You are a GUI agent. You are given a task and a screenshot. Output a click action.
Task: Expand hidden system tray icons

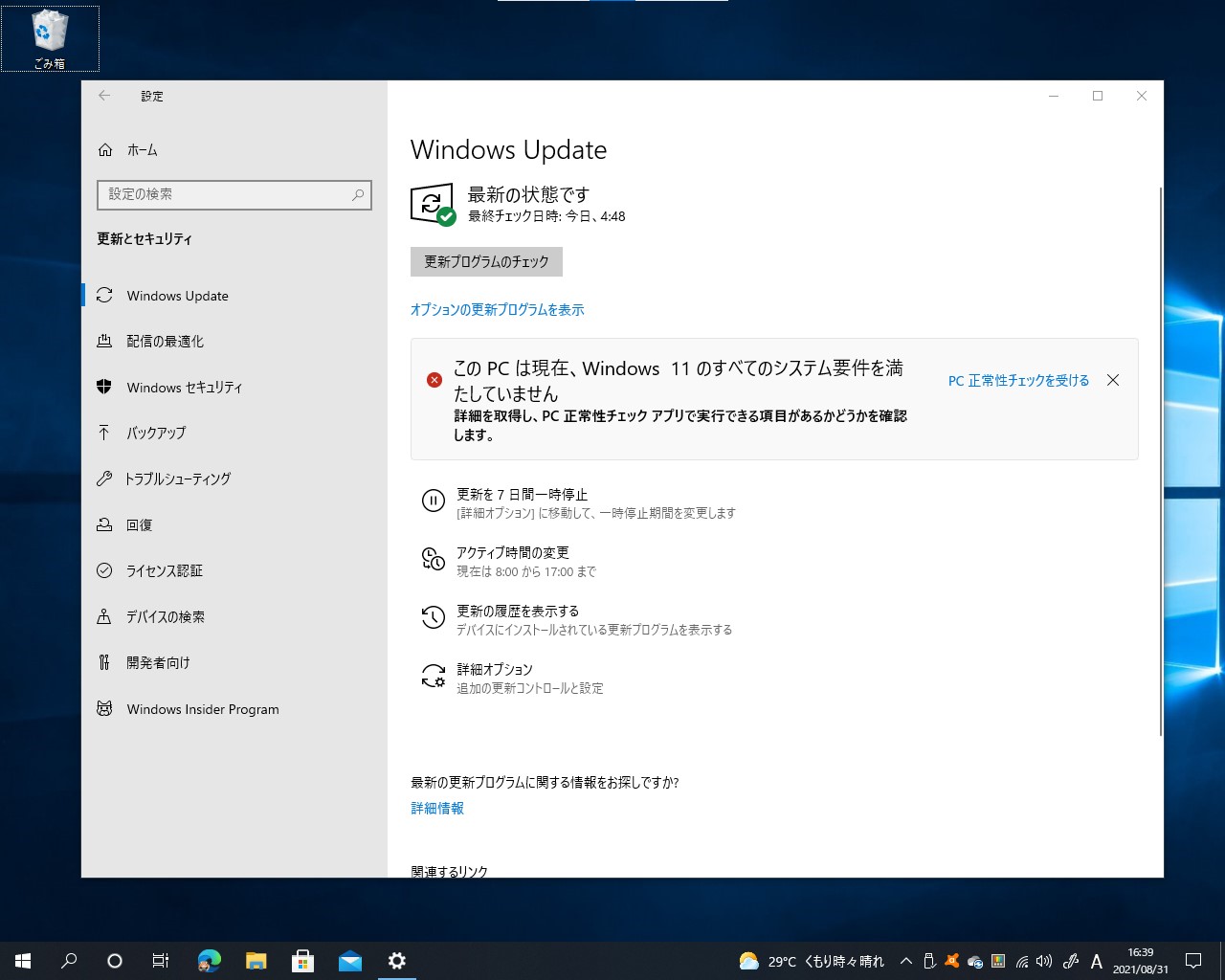tap(905, 961)
